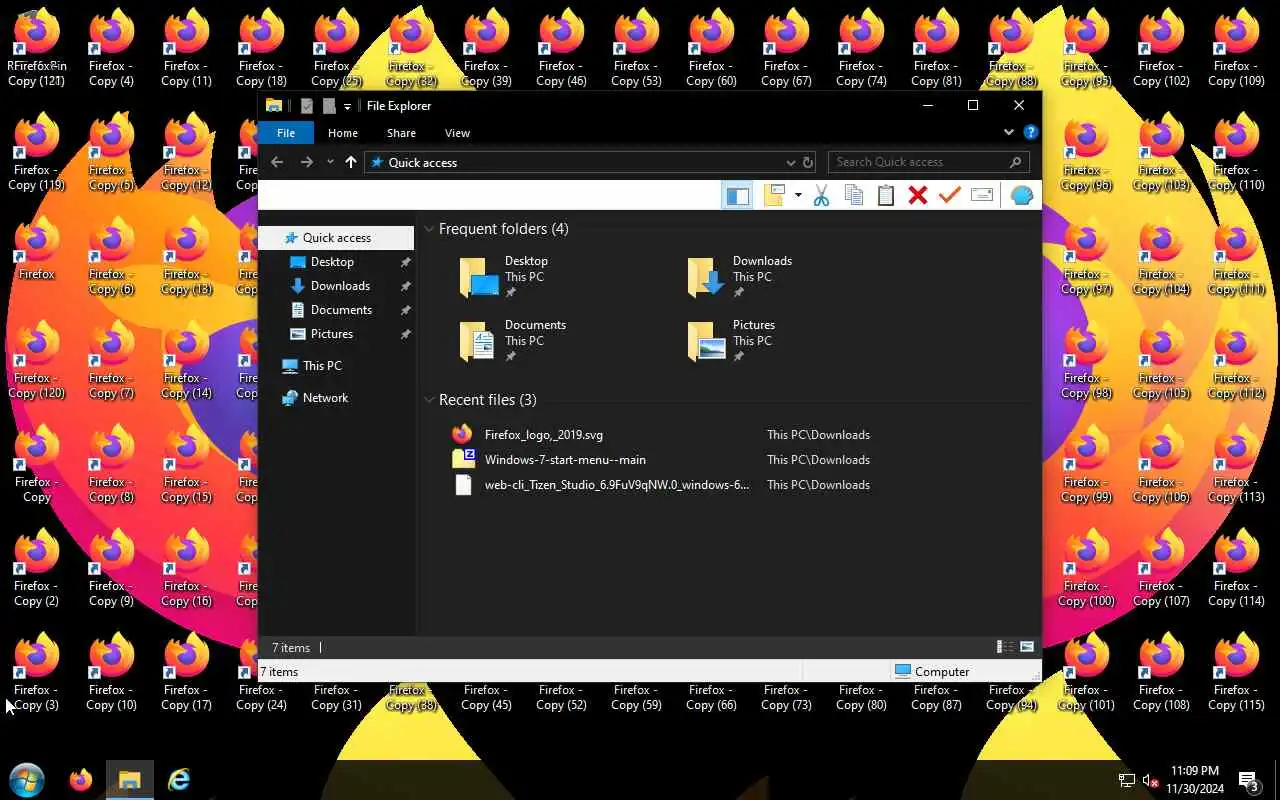Open File Explorer Help icon
This screenshot has height=800, width=1280.
1030,132
